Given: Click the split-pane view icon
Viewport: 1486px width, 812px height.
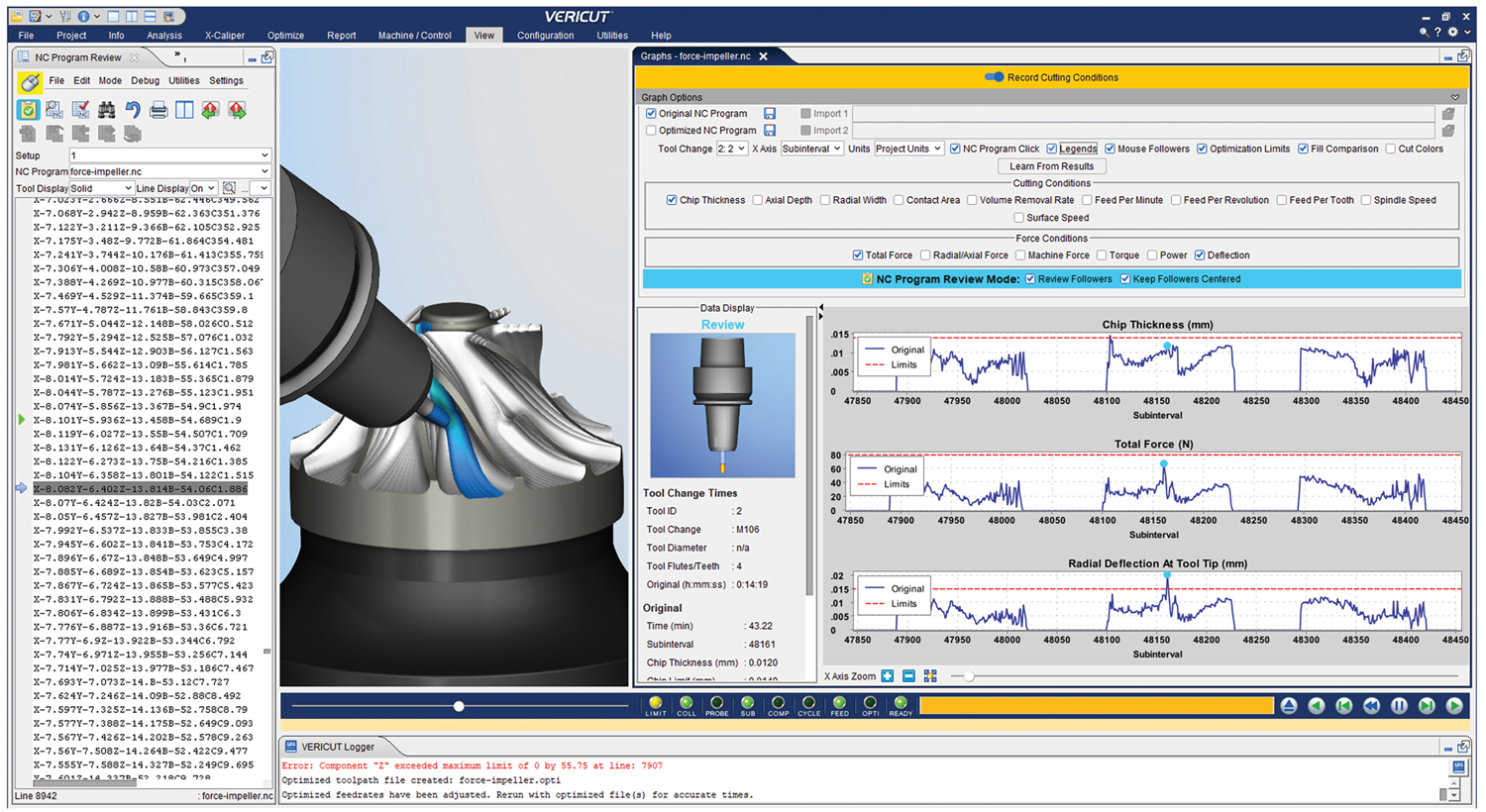Looking at the screenshot, I should (184, 110).
